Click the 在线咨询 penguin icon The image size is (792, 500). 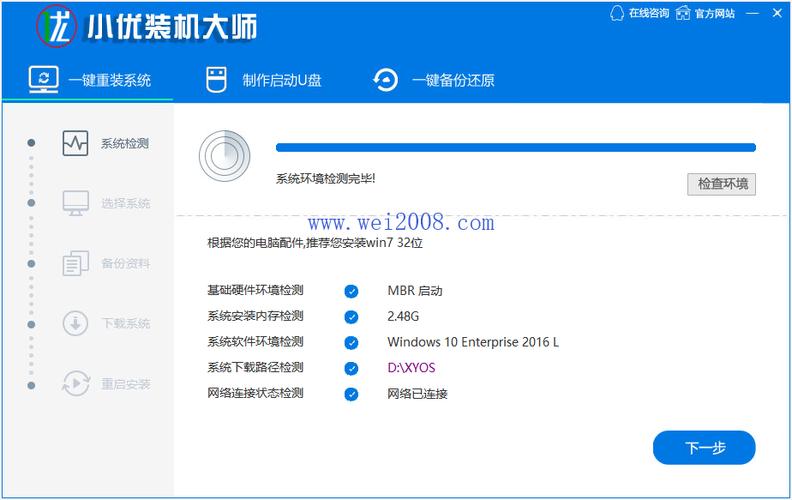pos(617,13)
